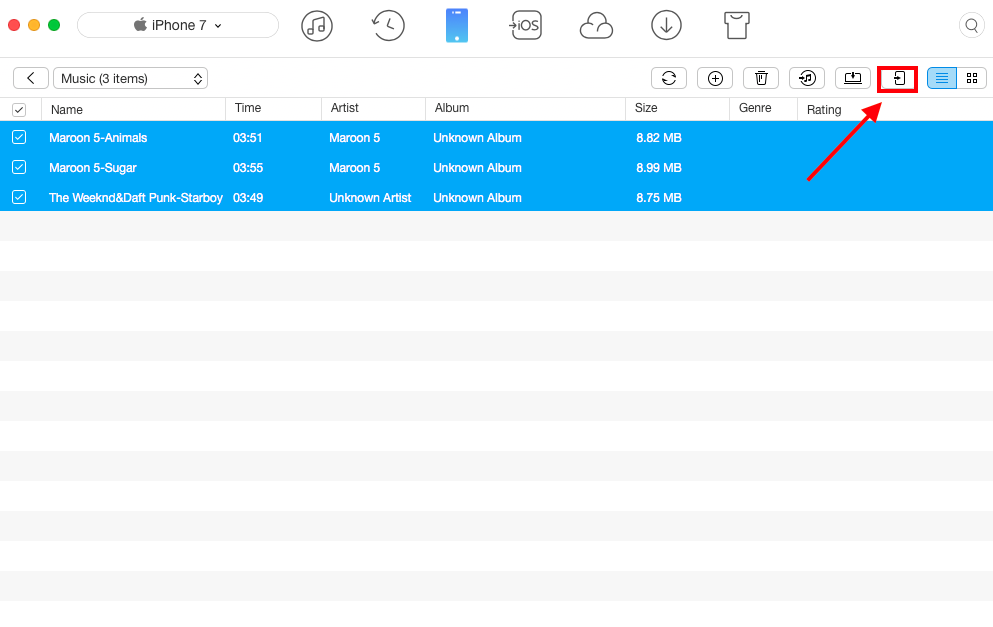Delete selected songs with trash icon
The height and width of the screenshot is (627, 993).
click(761, 78)
